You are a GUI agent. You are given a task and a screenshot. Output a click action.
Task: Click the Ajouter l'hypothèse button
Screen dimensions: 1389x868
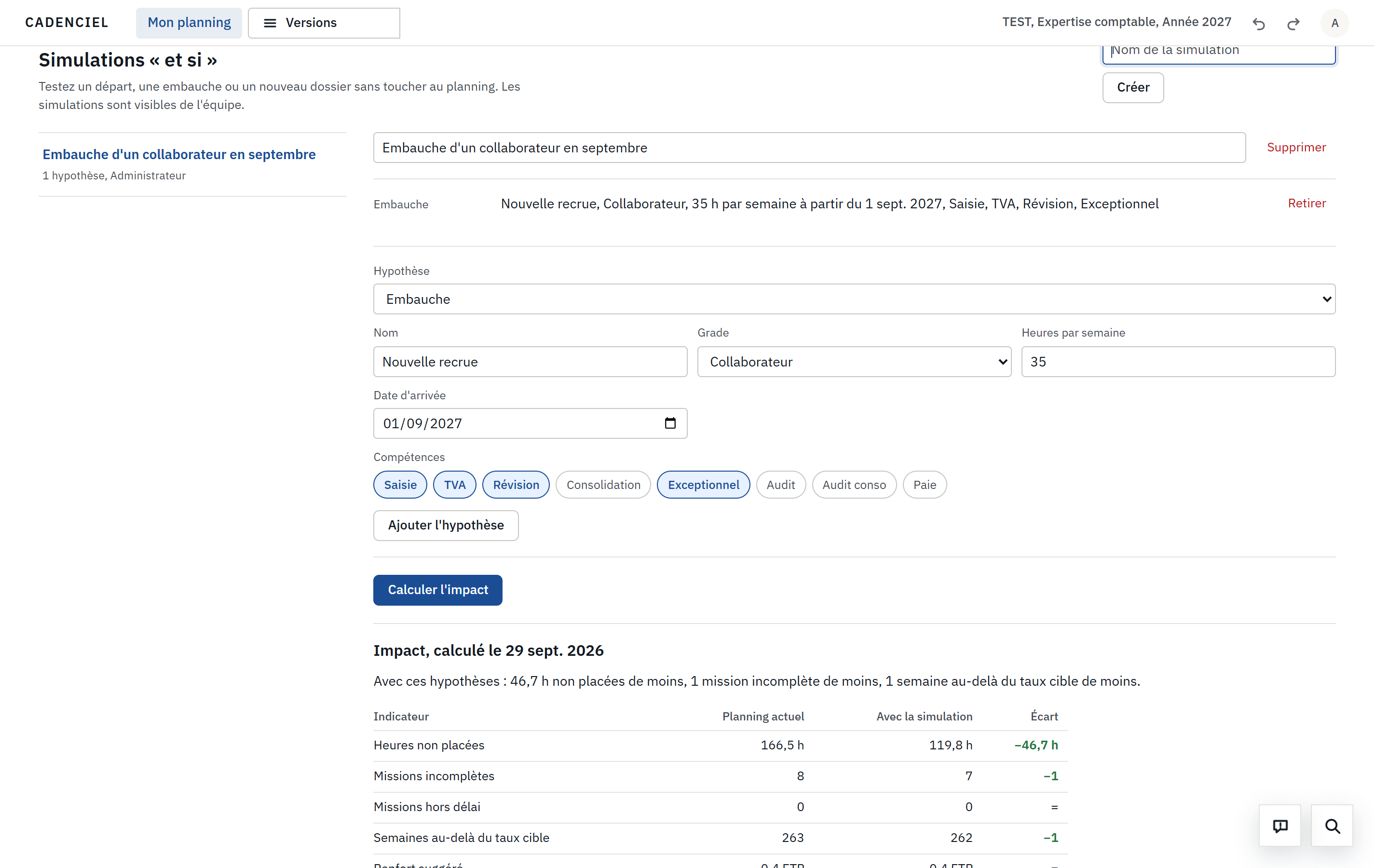tap(446, 525)
